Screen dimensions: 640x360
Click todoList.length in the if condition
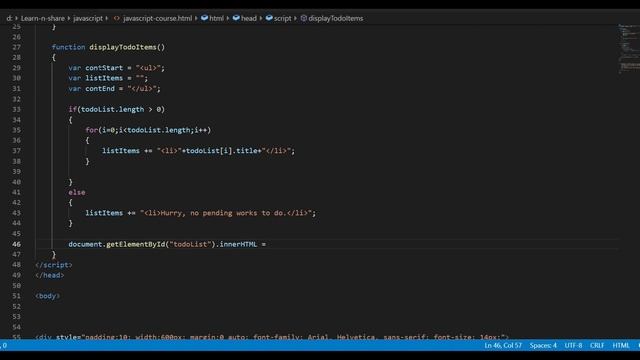(x=113, y=109)
